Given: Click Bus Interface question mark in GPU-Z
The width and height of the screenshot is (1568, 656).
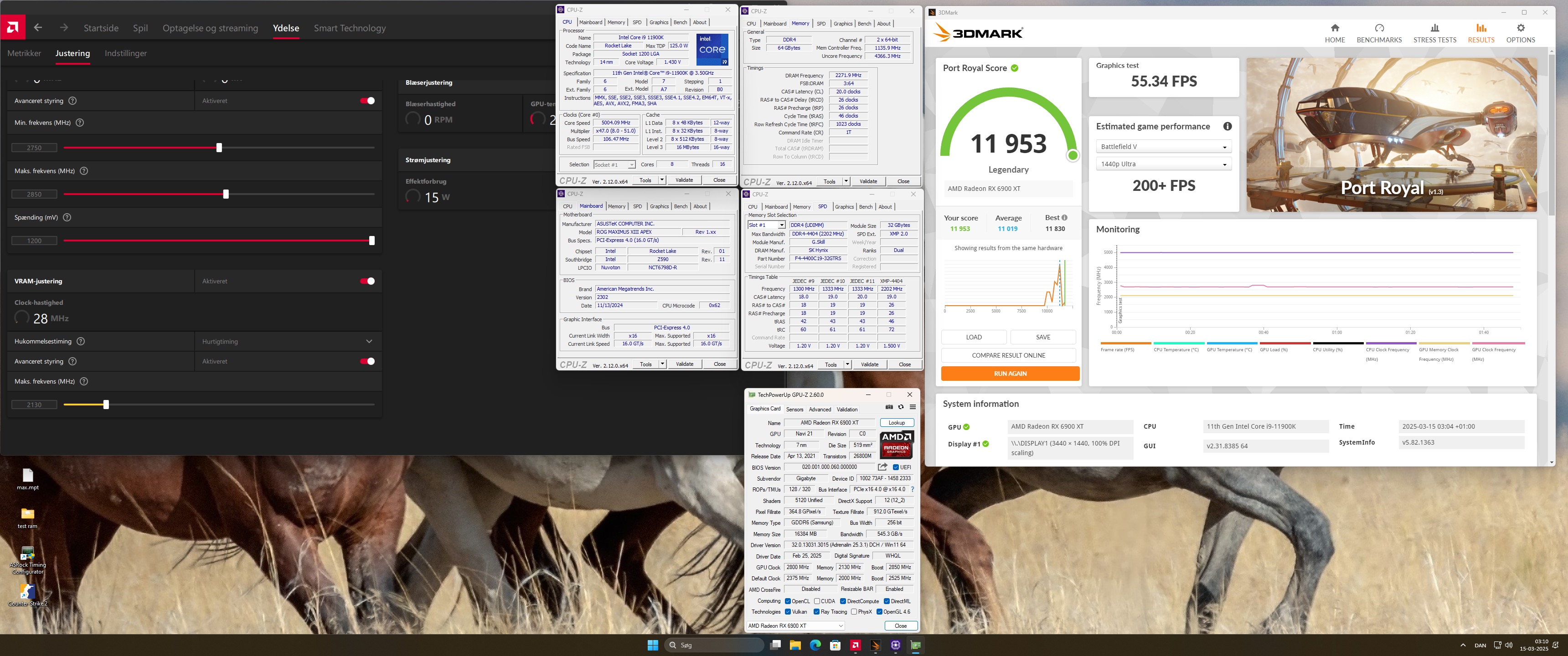Looking at the screenshot, I should click(912, 489).
